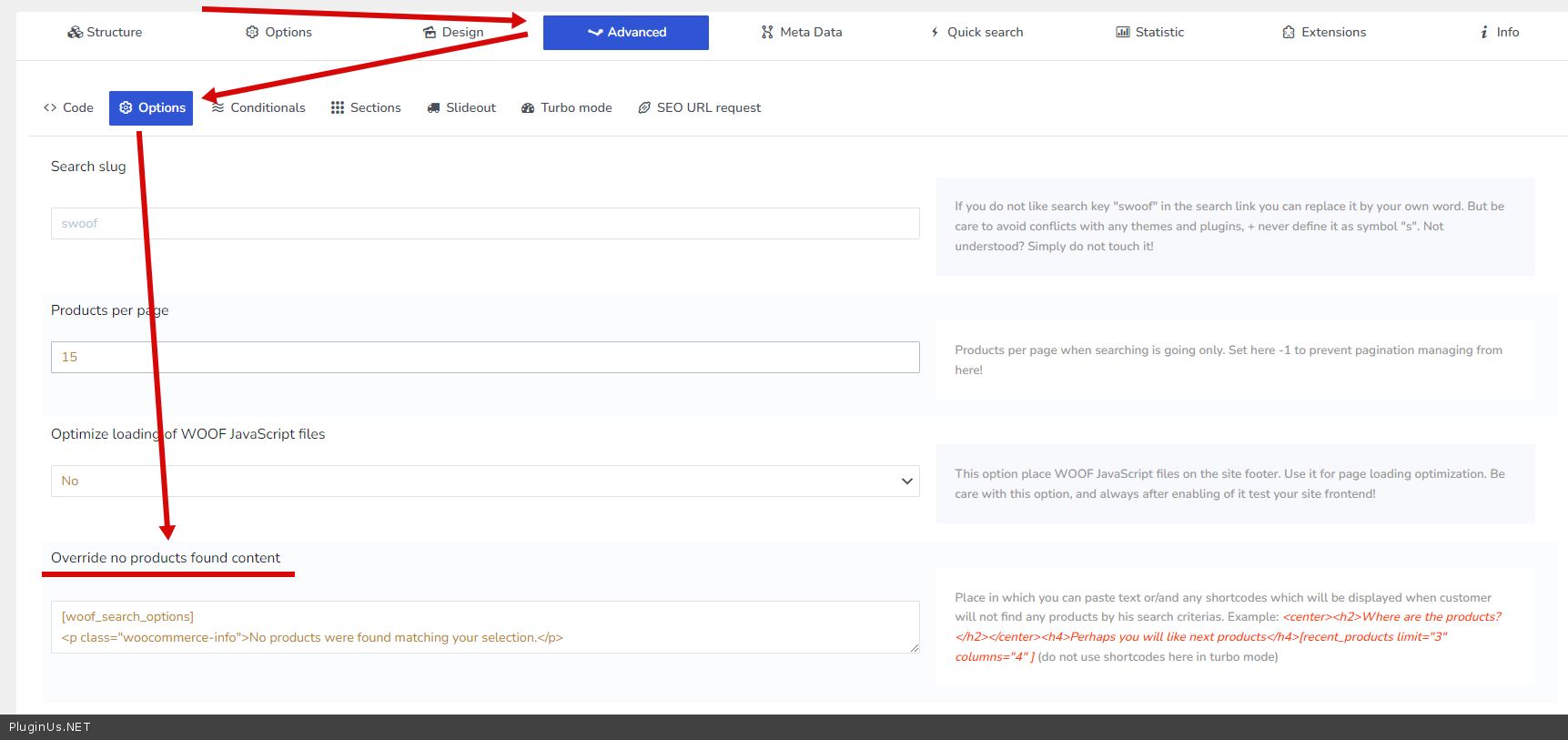Switch to the Slideout sub-tab
This screenshot has width=1568, height=740.
click(x=462, y=108)
